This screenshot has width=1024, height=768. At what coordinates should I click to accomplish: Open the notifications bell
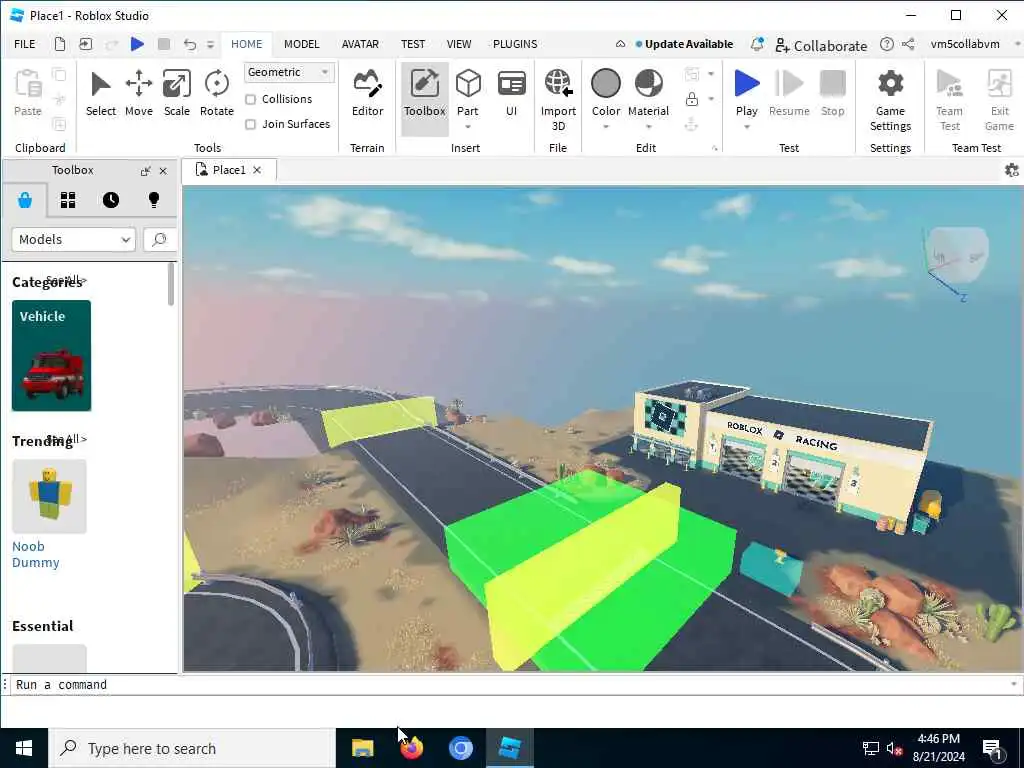point(757,44)
